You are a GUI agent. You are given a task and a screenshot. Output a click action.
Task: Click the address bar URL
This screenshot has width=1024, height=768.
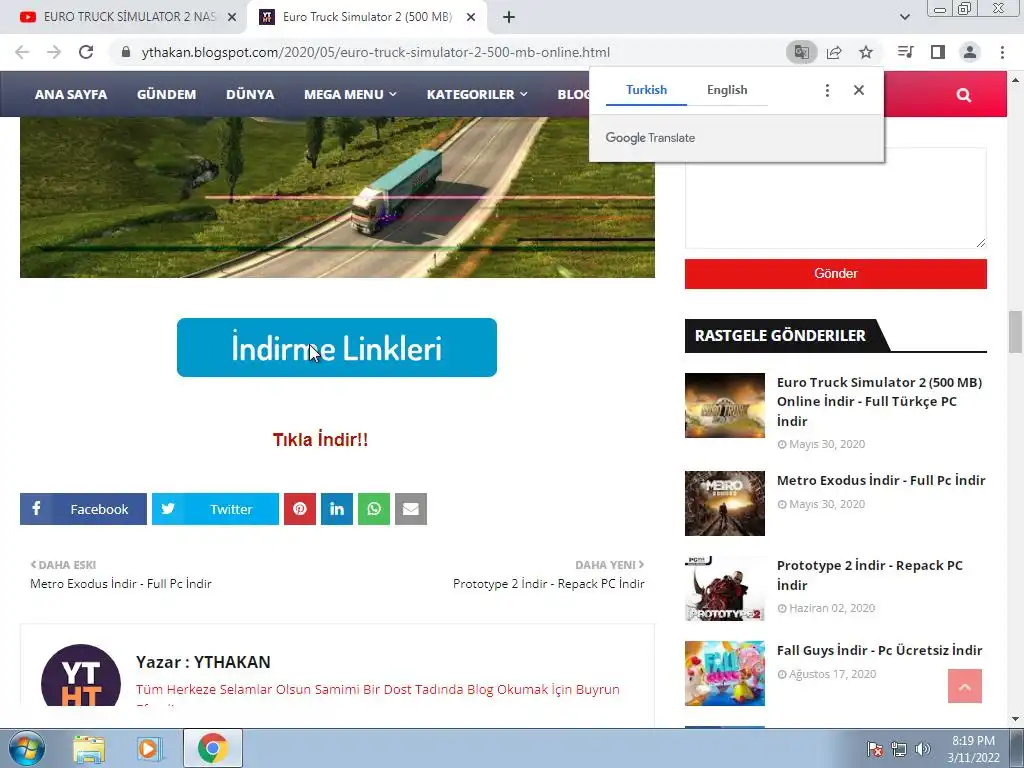click(x=376, y=52)
